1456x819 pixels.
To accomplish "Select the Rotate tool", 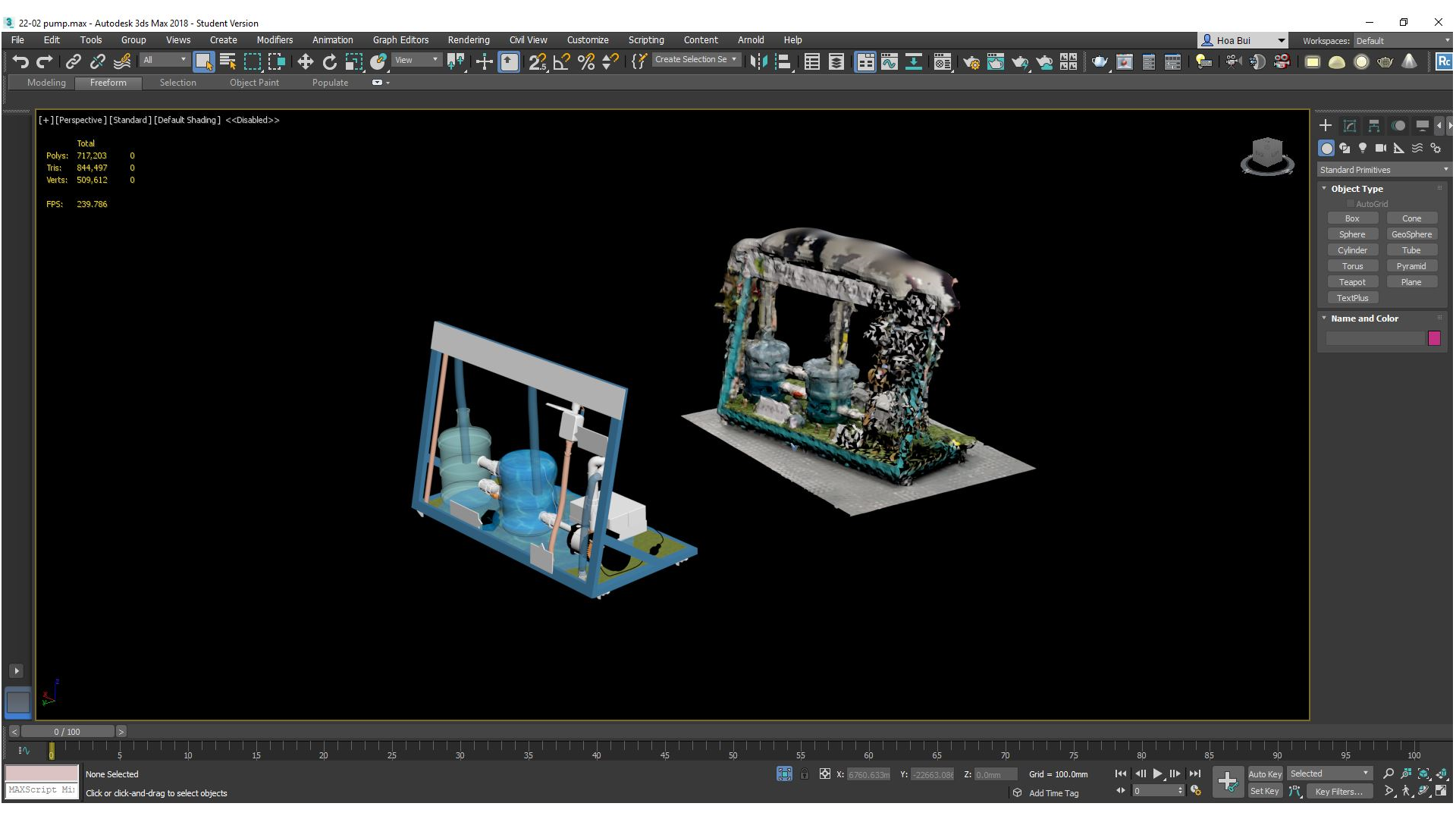I will click(330, 61).
